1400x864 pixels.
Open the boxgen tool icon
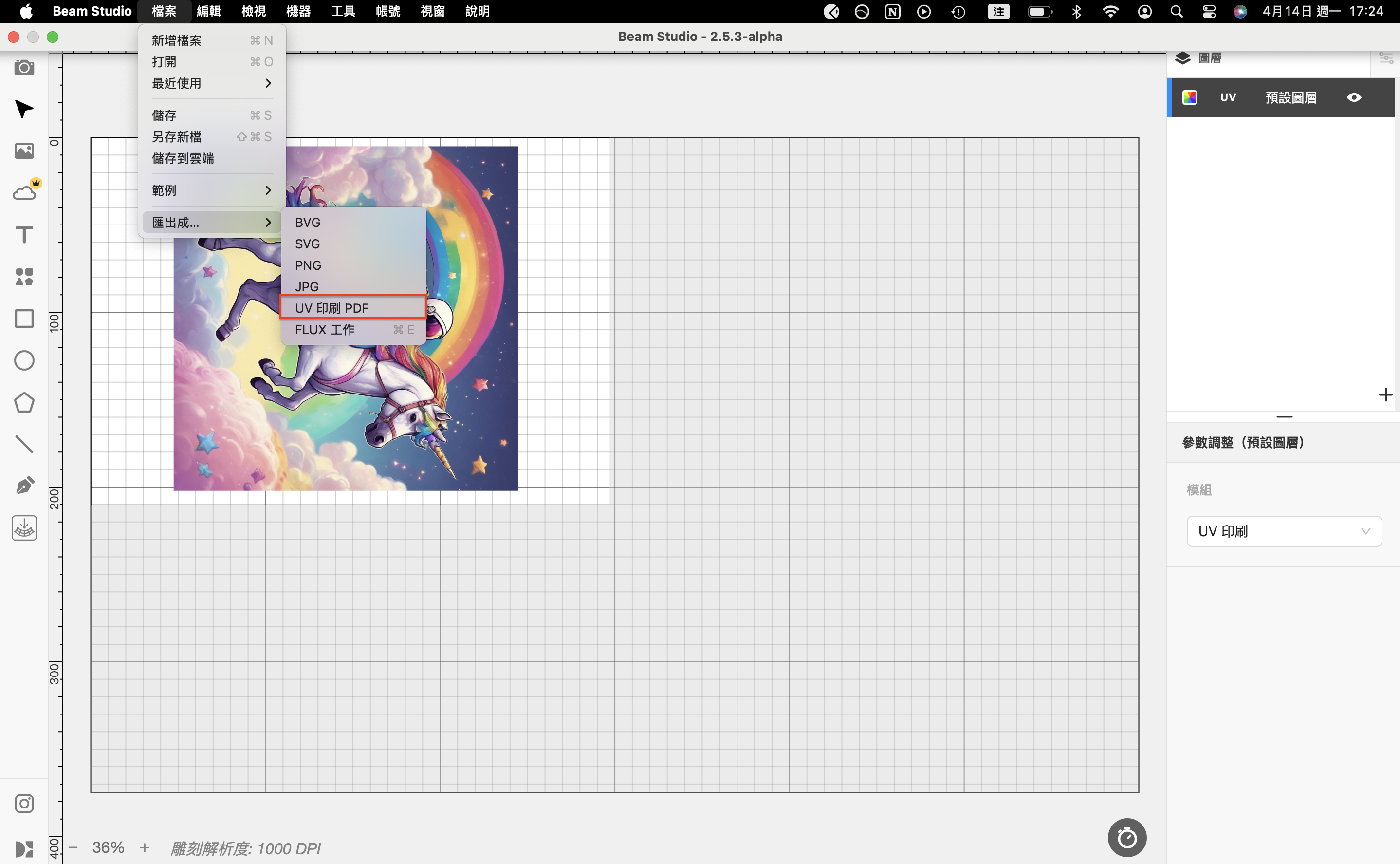[24, 528]
